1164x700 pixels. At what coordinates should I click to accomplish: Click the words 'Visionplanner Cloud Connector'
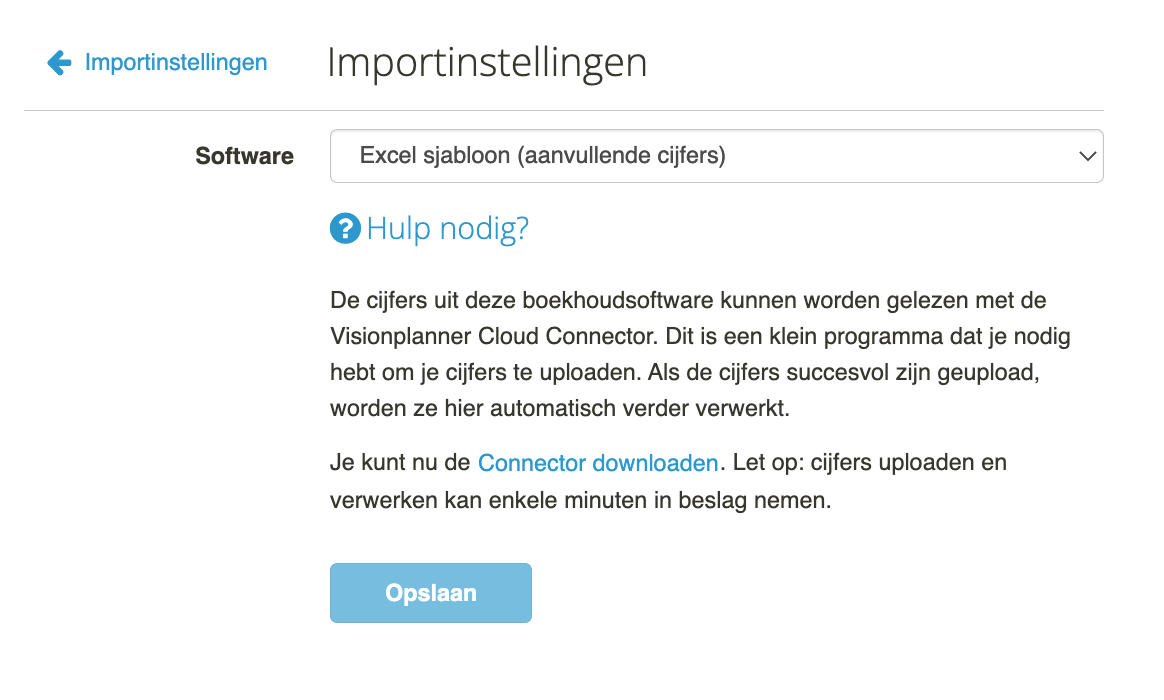point(494,336)
